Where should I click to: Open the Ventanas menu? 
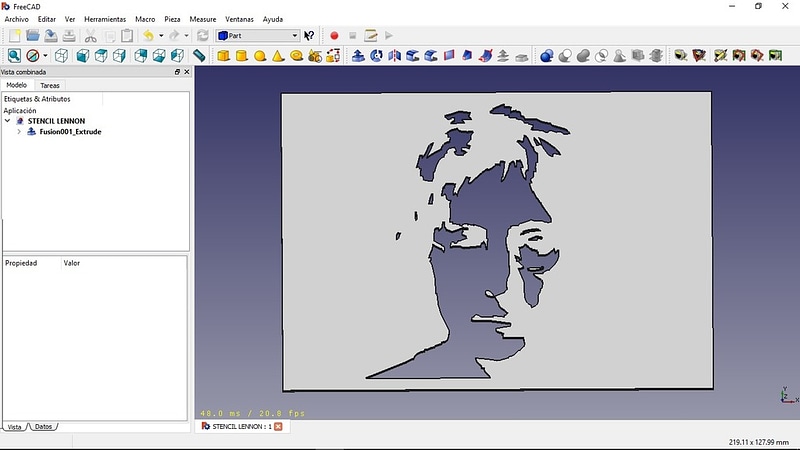[239, 19]
